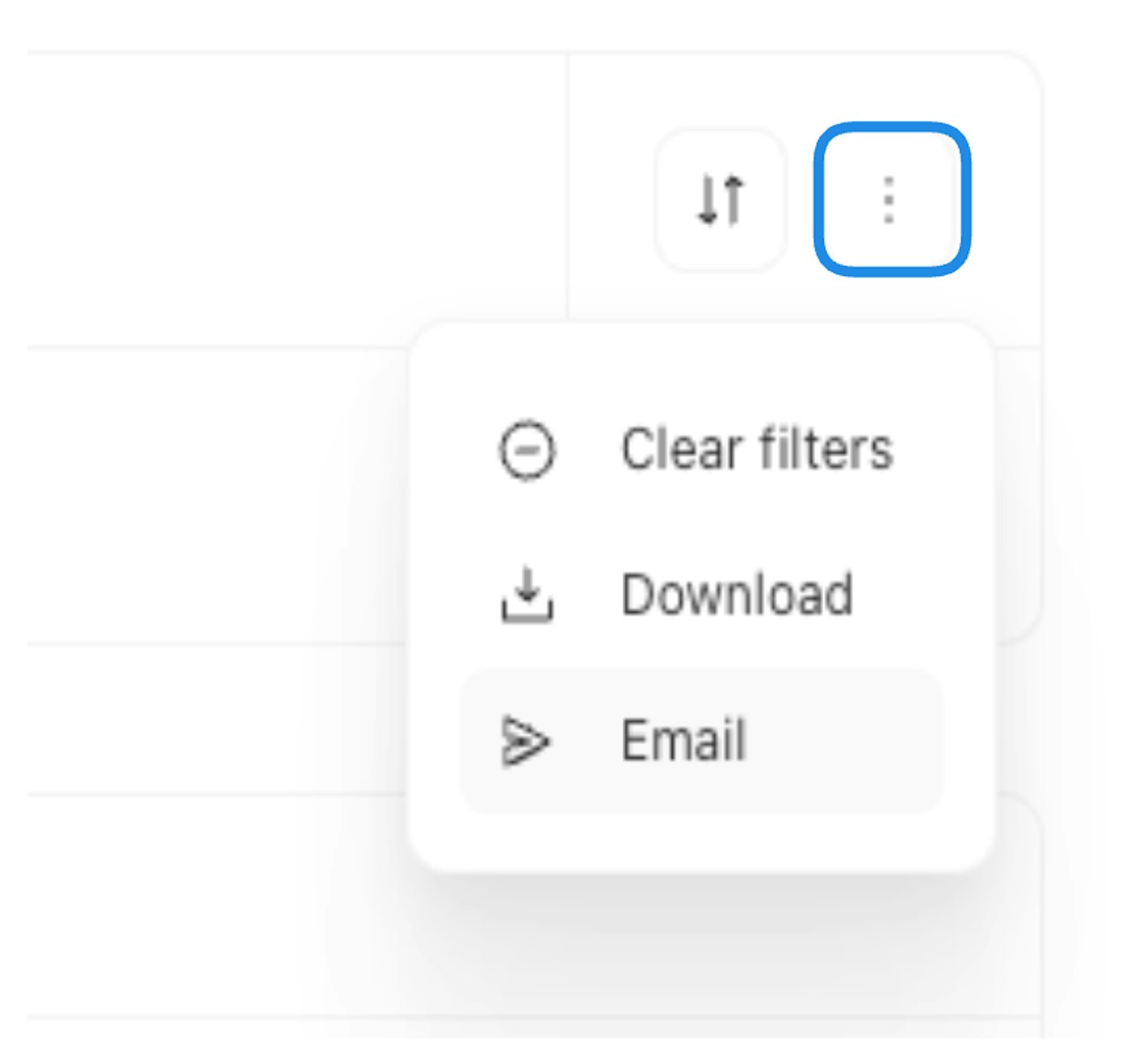Select Clear filters from the menu
This screenshot has width=1146, height=1064.
pos(756,450)
